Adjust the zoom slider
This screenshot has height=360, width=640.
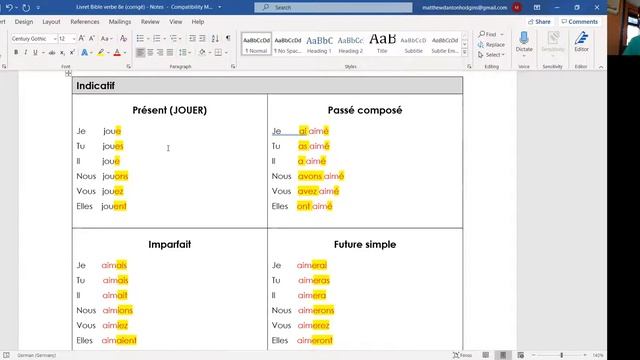click(x=562, y=355)
